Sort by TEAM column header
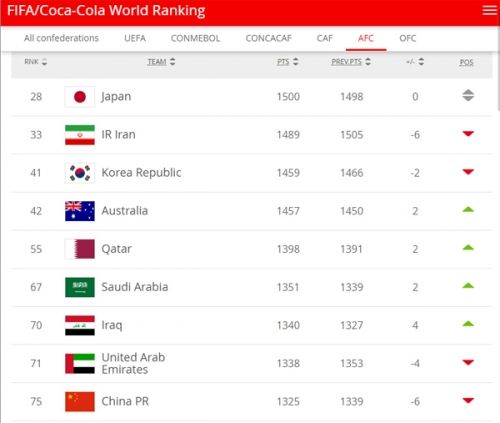 click(x=157, y=62)
